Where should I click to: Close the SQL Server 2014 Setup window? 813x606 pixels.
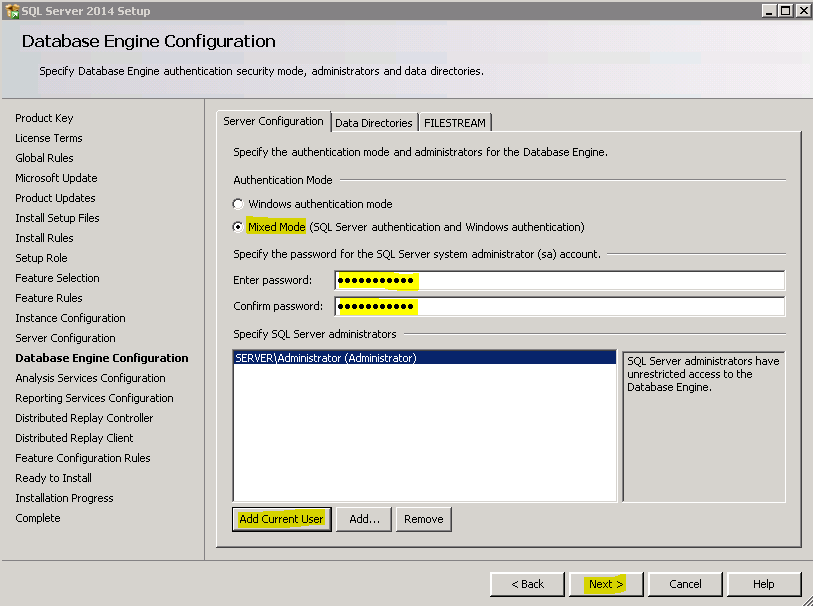pos(803,10)
